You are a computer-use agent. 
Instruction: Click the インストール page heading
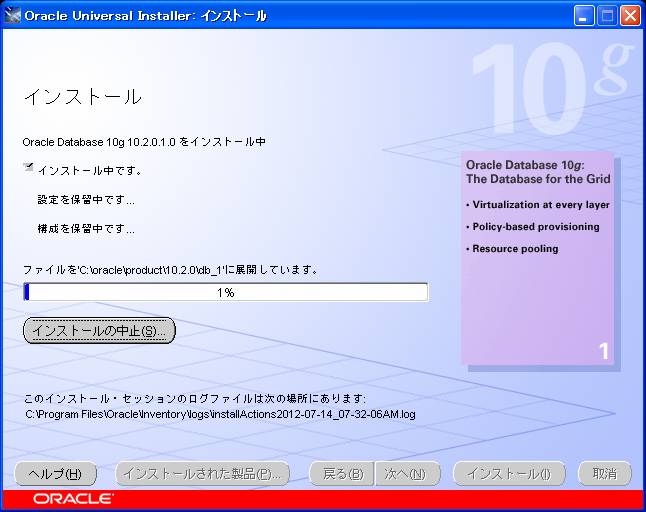pyautogui.click(x=83, y=97)
